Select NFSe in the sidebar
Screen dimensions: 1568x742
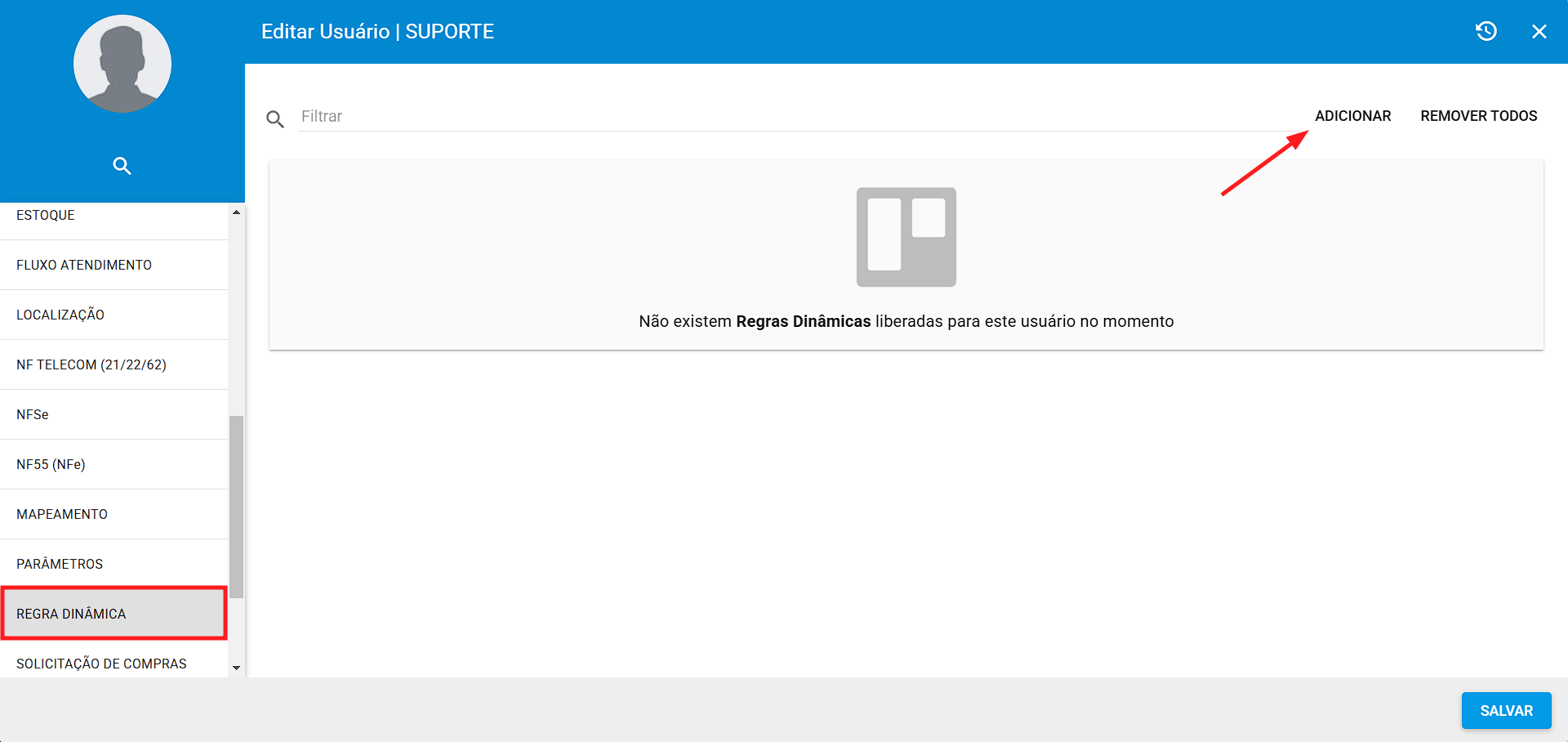pyautogui.click(x=114, y=414)
